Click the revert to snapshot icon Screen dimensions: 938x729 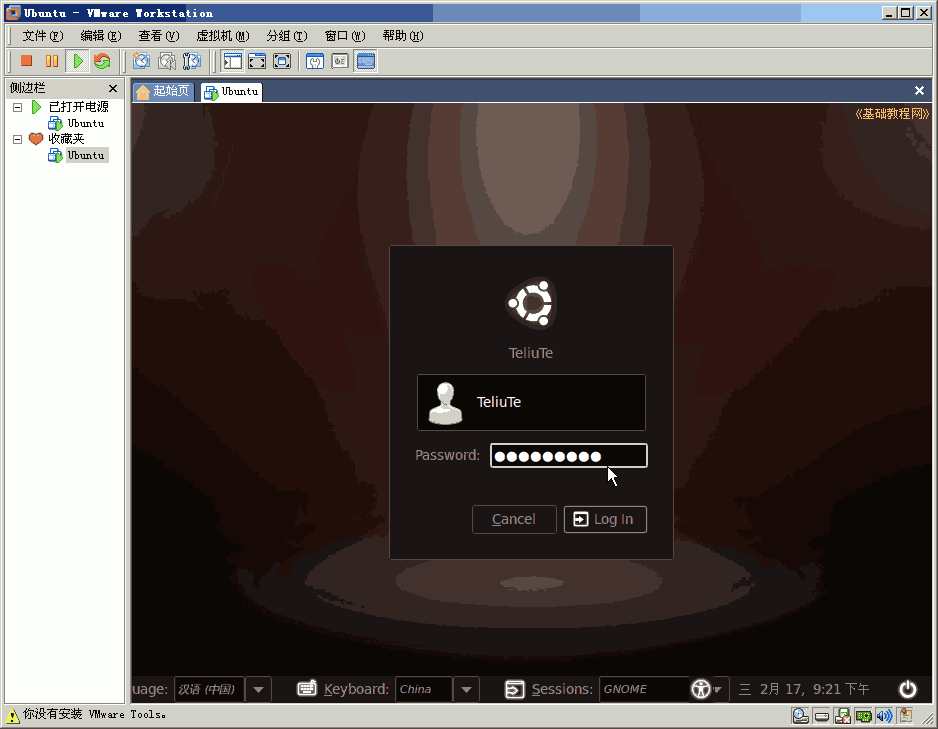pyautogui.click(x=167, y=61)
